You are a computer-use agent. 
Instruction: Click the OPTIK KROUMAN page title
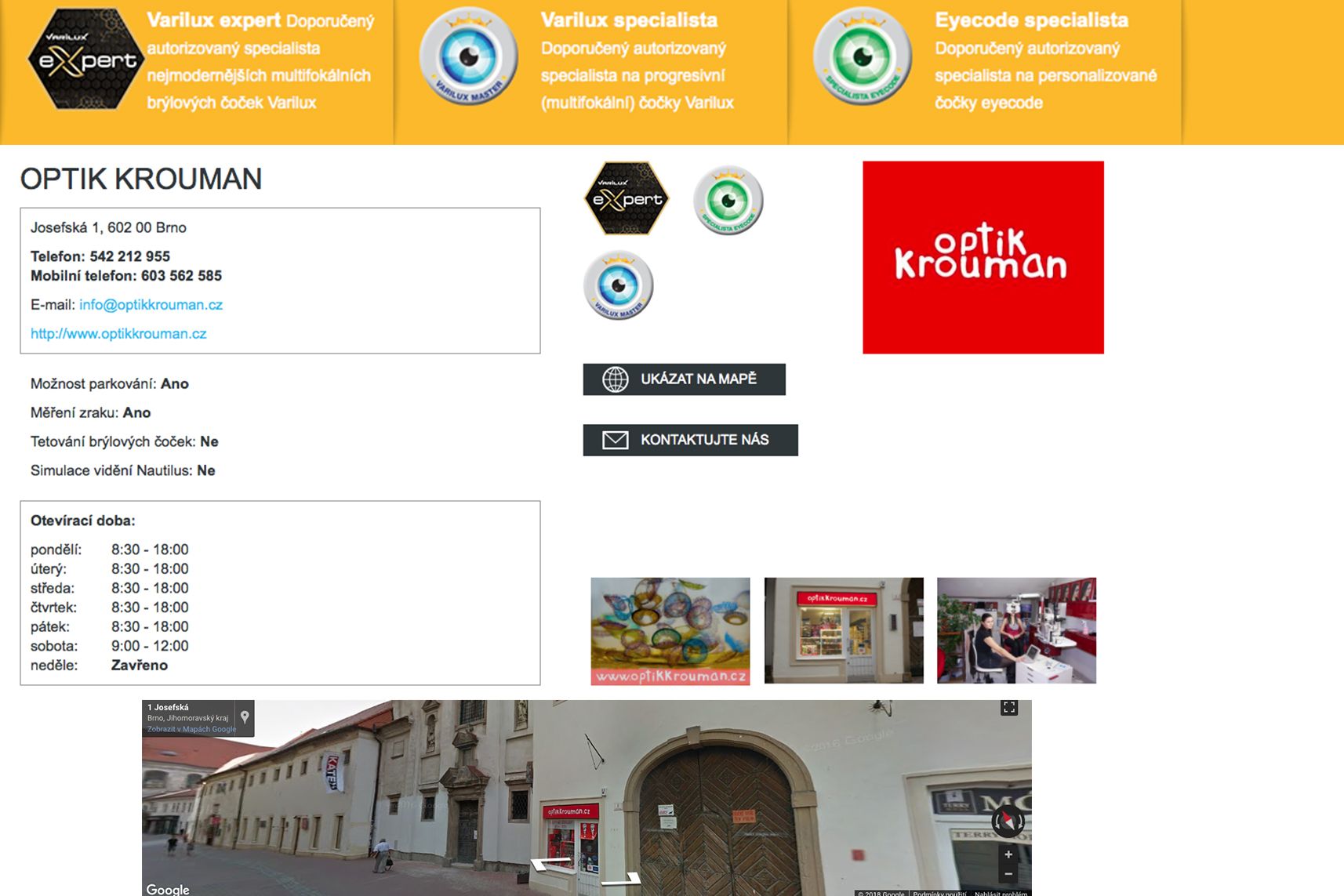[141, 179]
